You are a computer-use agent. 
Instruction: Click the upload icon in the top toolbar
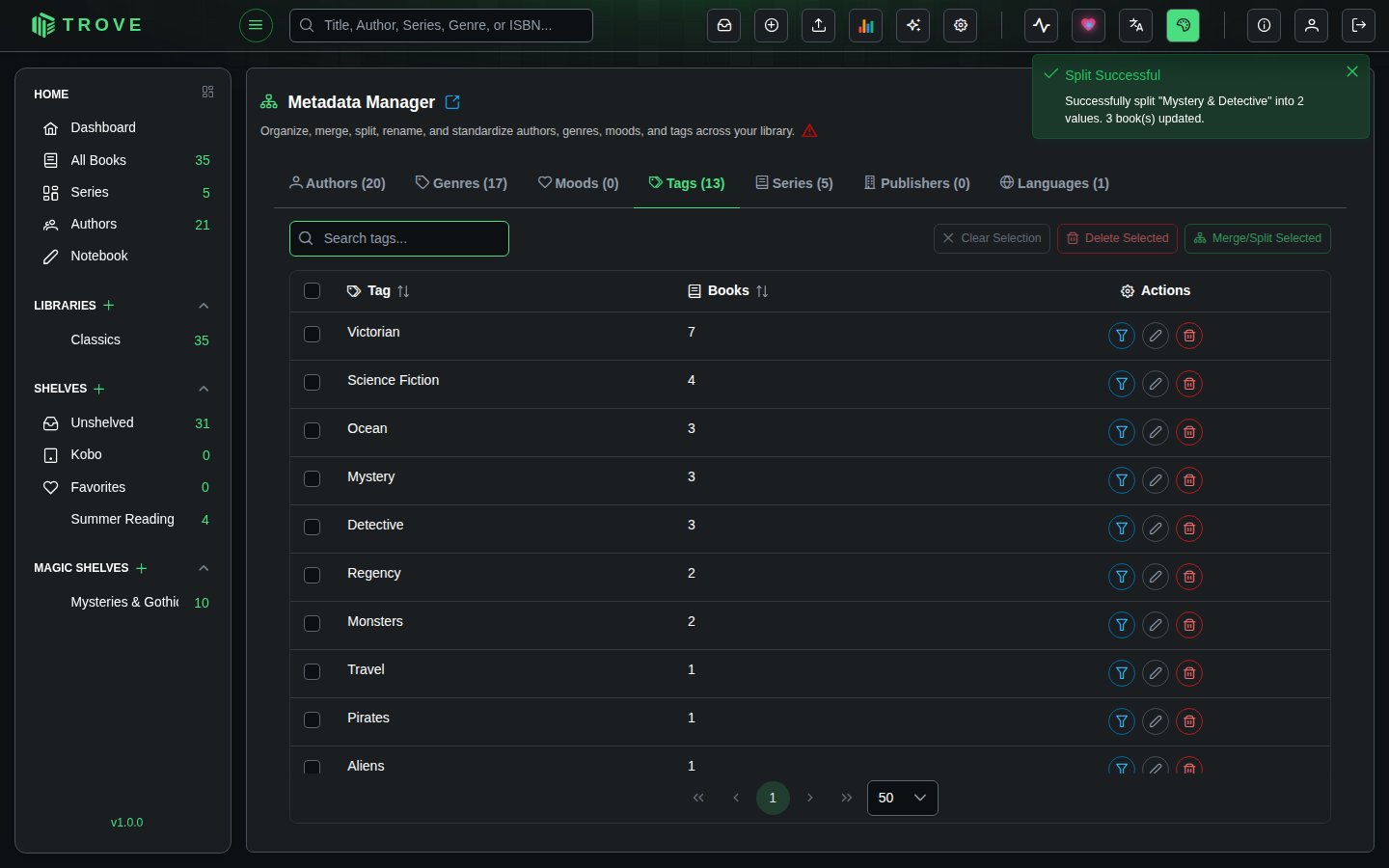pyautogui.click(x=819, y=25)
